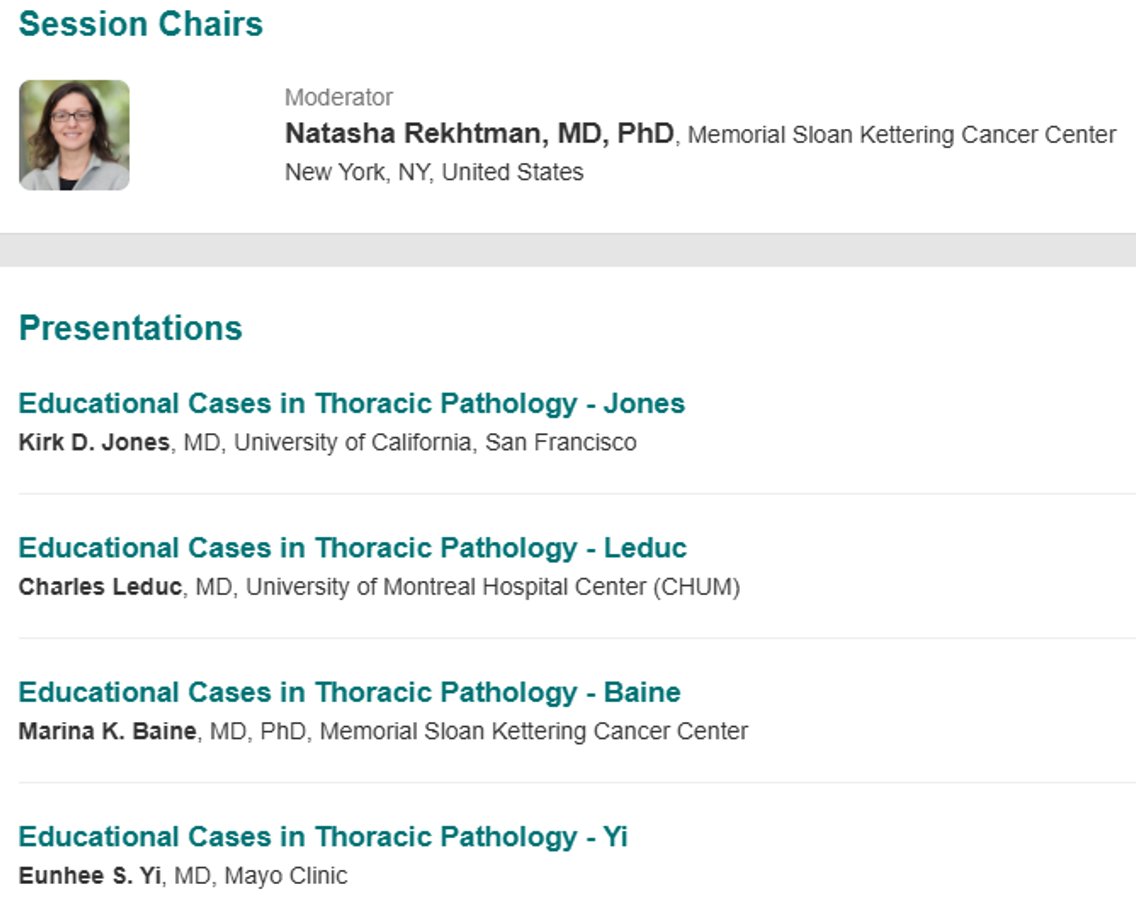
Task: Select presenter name Charles Leduc
Action: point(100,586)
